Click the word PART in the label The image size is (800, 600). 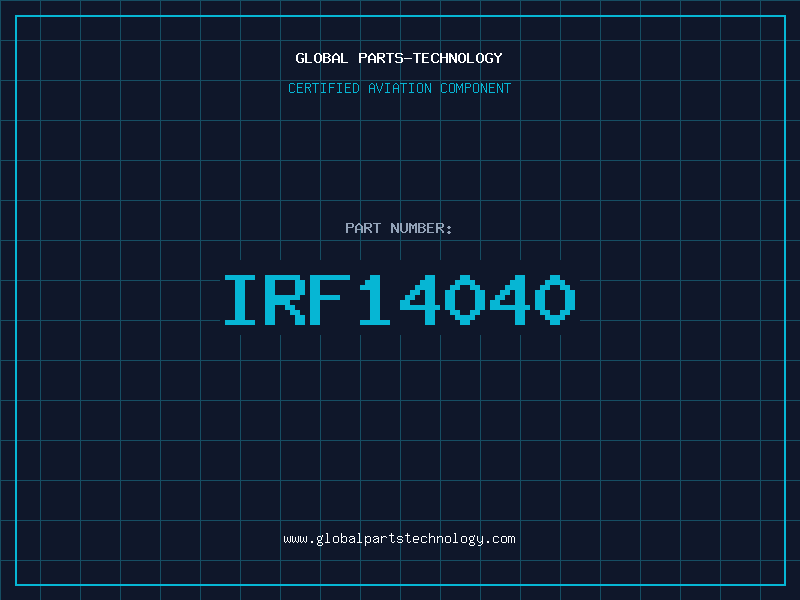click(361, 228)
